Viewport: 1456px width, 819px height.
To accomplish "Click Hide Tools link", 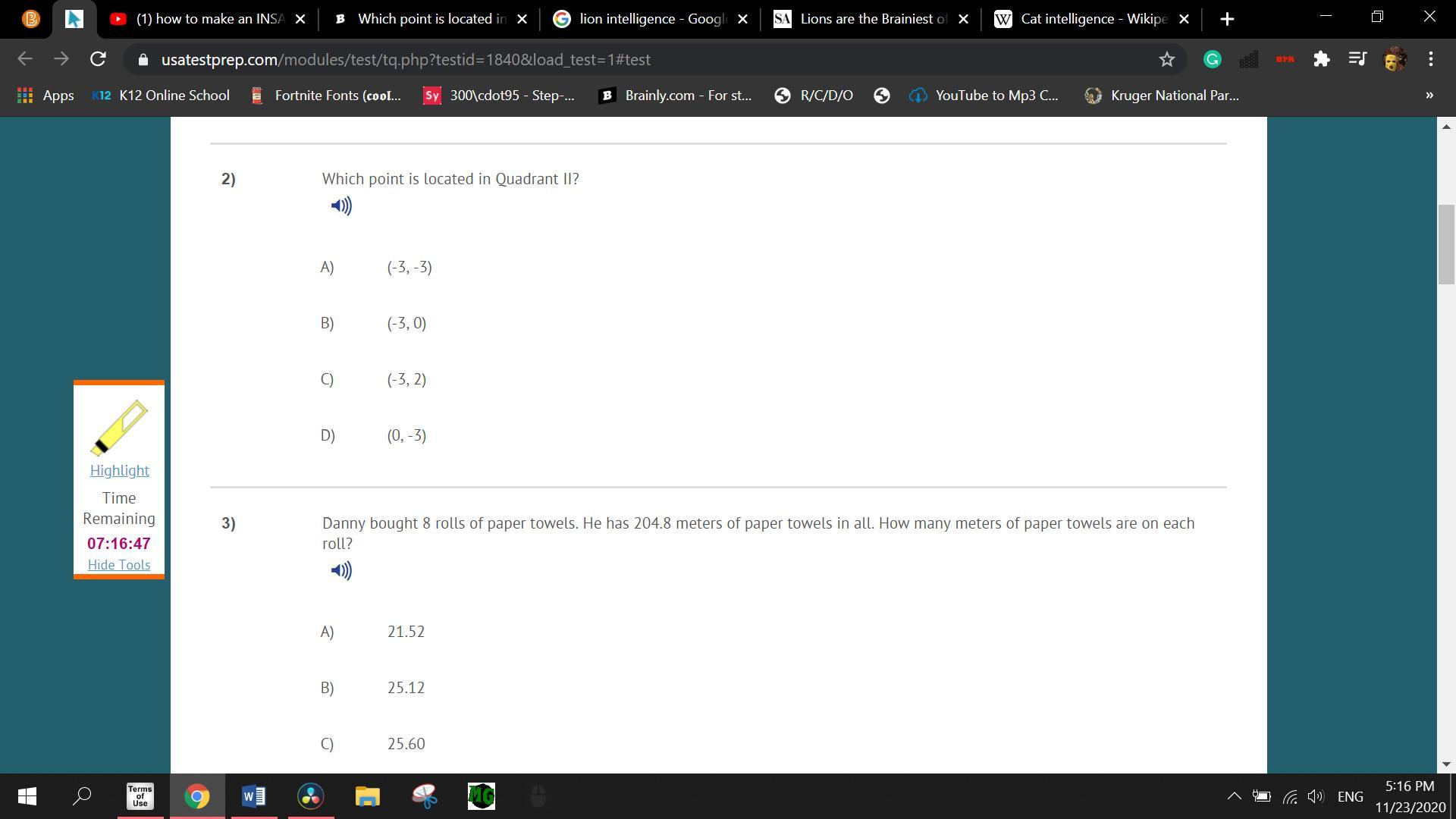I will [x=119, y=565].
